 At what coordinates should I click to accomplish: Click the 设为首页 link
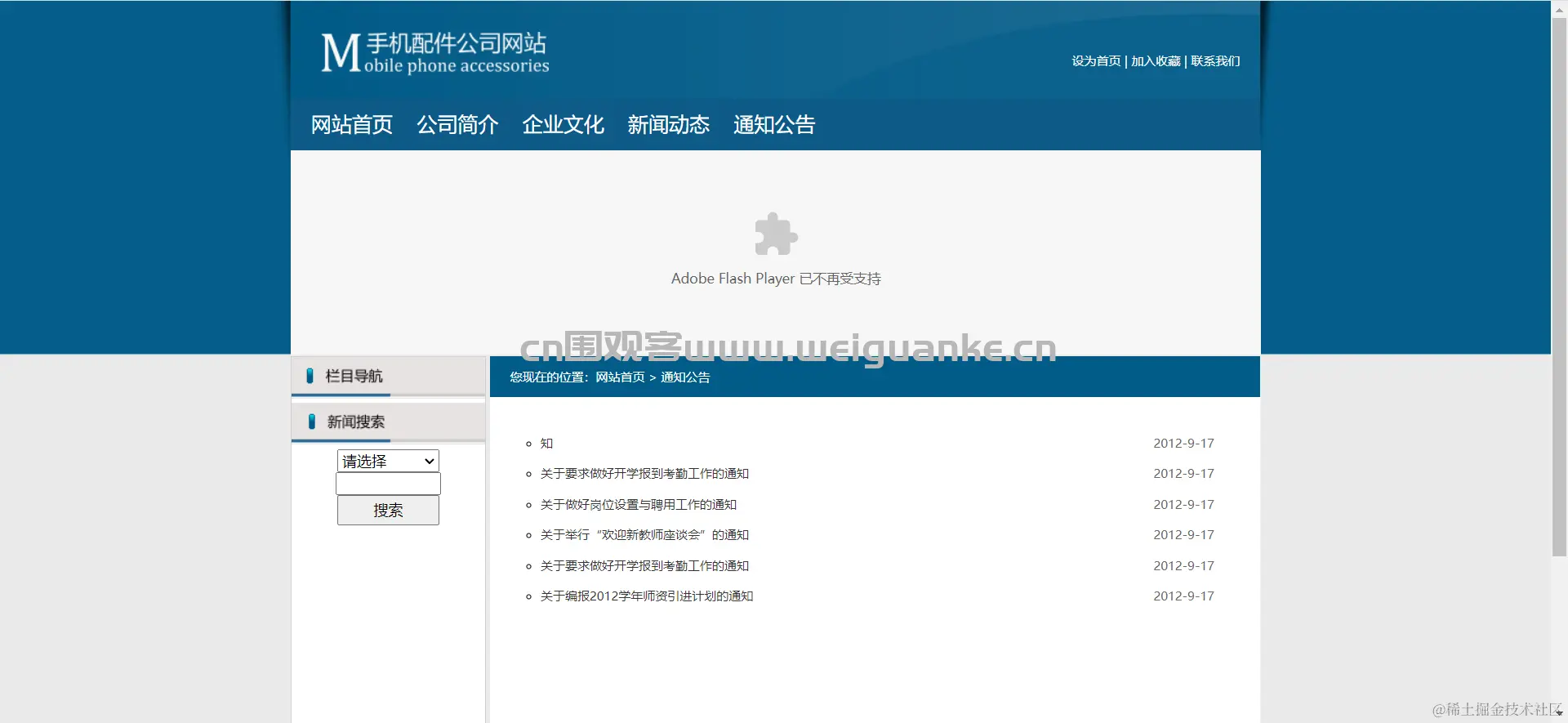[x=1096, y=61]
